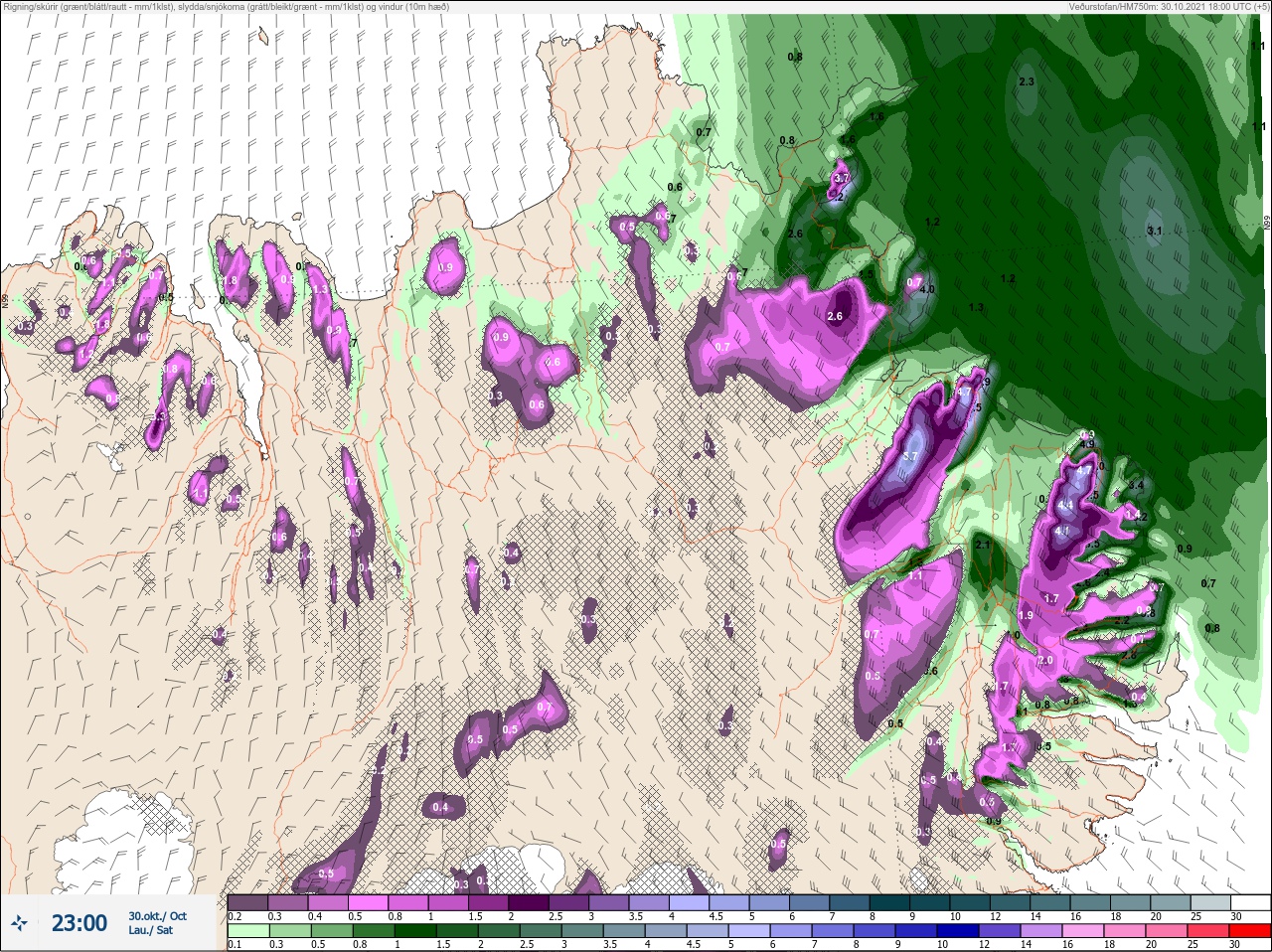The width and height of the screenshot is (1272, 952).
Task: Click the 4.4 snowfall value on the map
Action: click(x=1065, y=506)
